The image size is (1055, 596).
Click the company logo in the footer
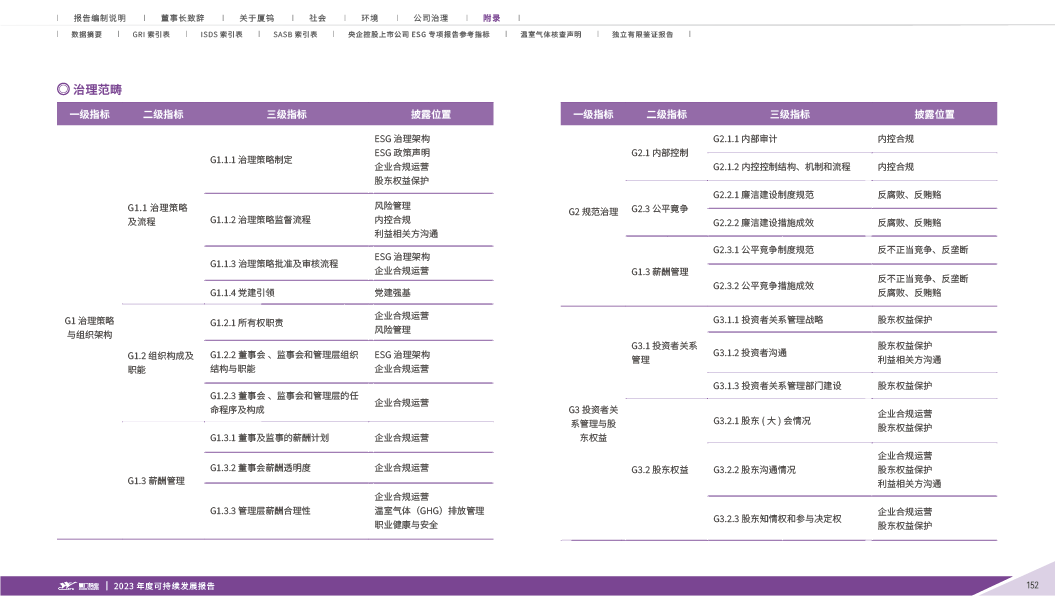click(x=85, y=585)
